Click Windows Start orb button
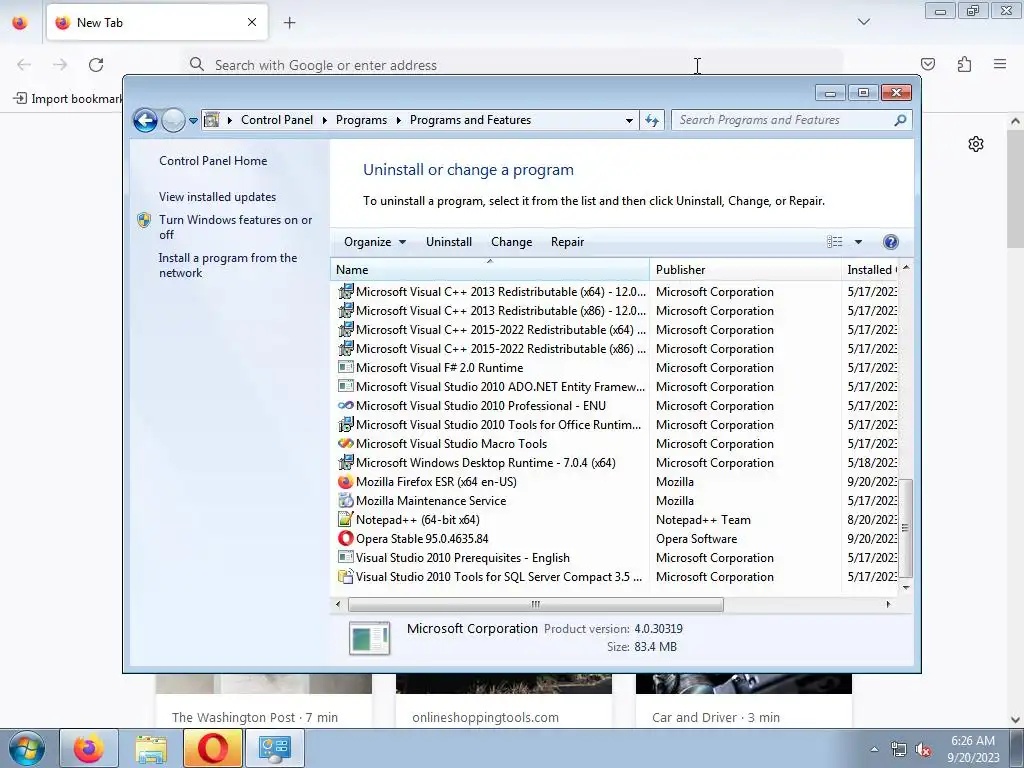1024x768 pixels. click(26, 748)
